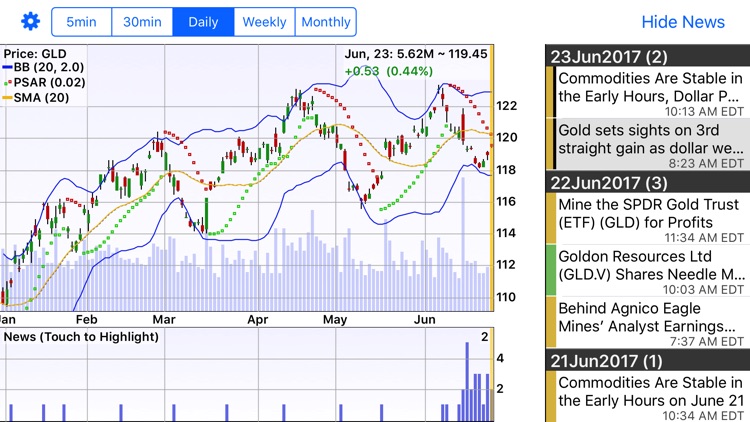Tap the May label on the date axis

335,320
